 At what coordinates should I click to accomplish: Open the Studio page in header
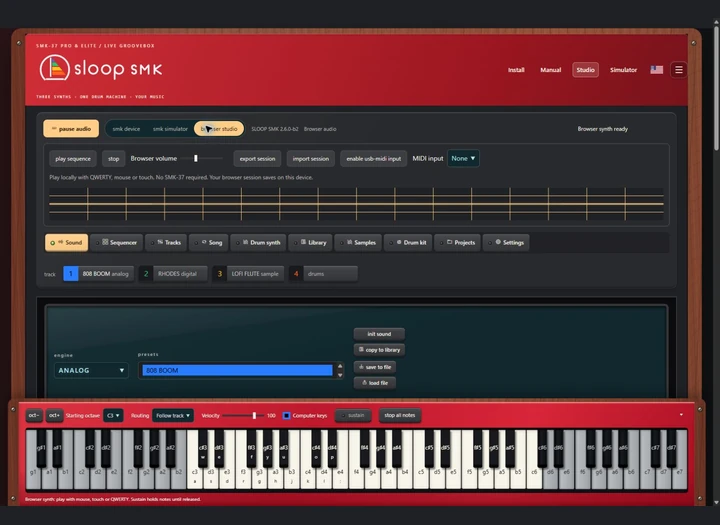[585, 70]
